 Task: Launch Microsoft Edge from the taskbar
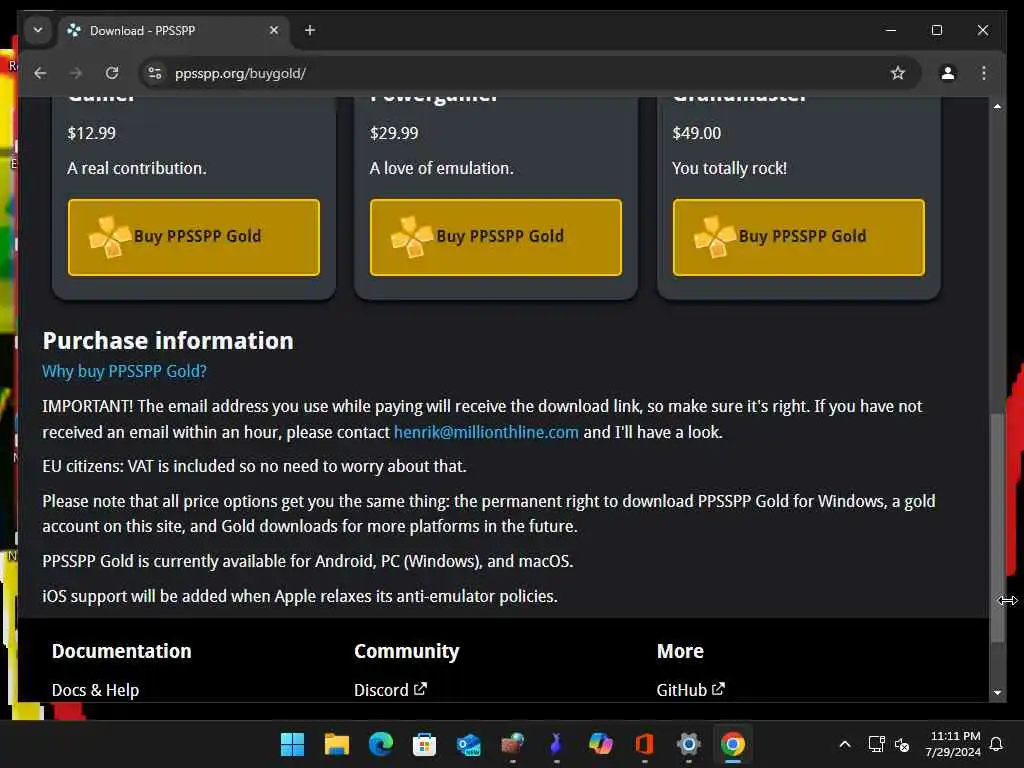pyautogui.click(x=381, y=744)
